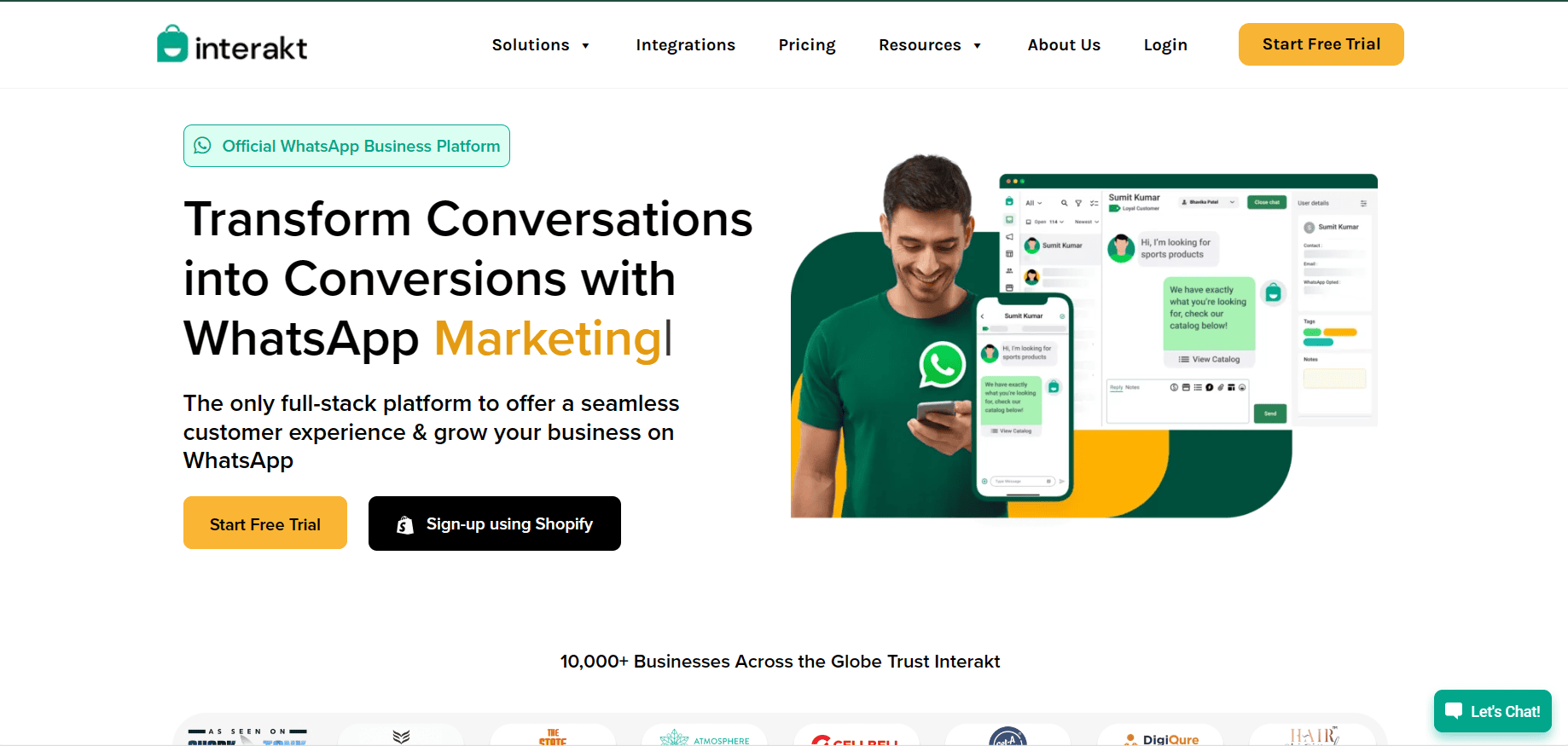Click the chat bubble icon in Let's Chat widget
Viewport: 1568px width, 746px height.
pos(1454,711)
